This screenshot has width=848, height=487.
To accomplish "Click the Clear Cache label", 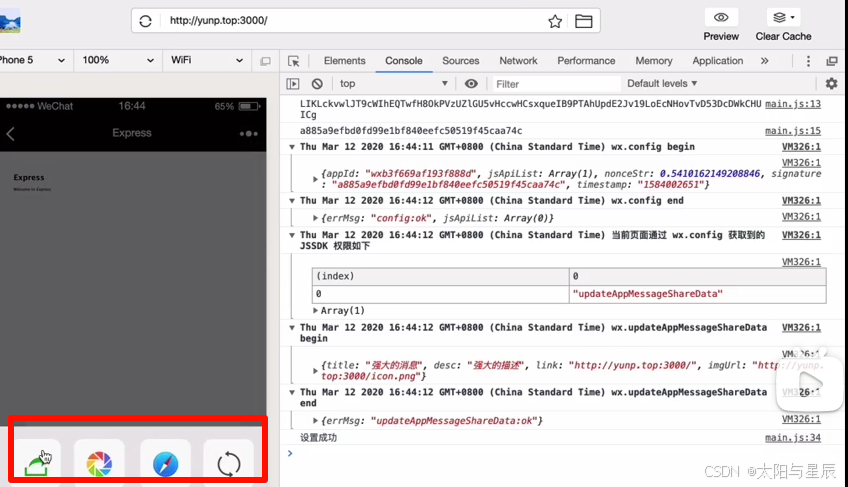I will click(783, 36).
